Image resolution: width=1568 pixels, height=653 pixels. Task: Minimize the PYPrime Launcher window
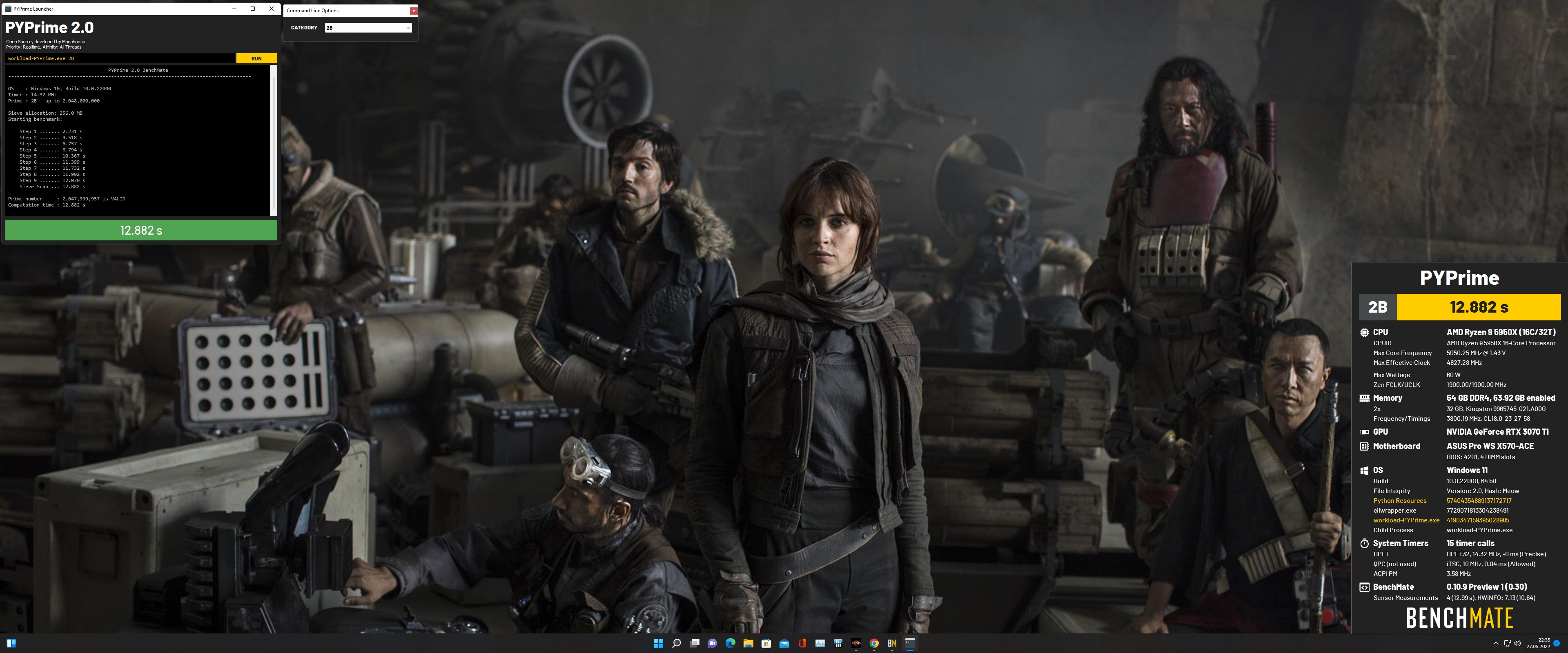[x=234, y=9]
